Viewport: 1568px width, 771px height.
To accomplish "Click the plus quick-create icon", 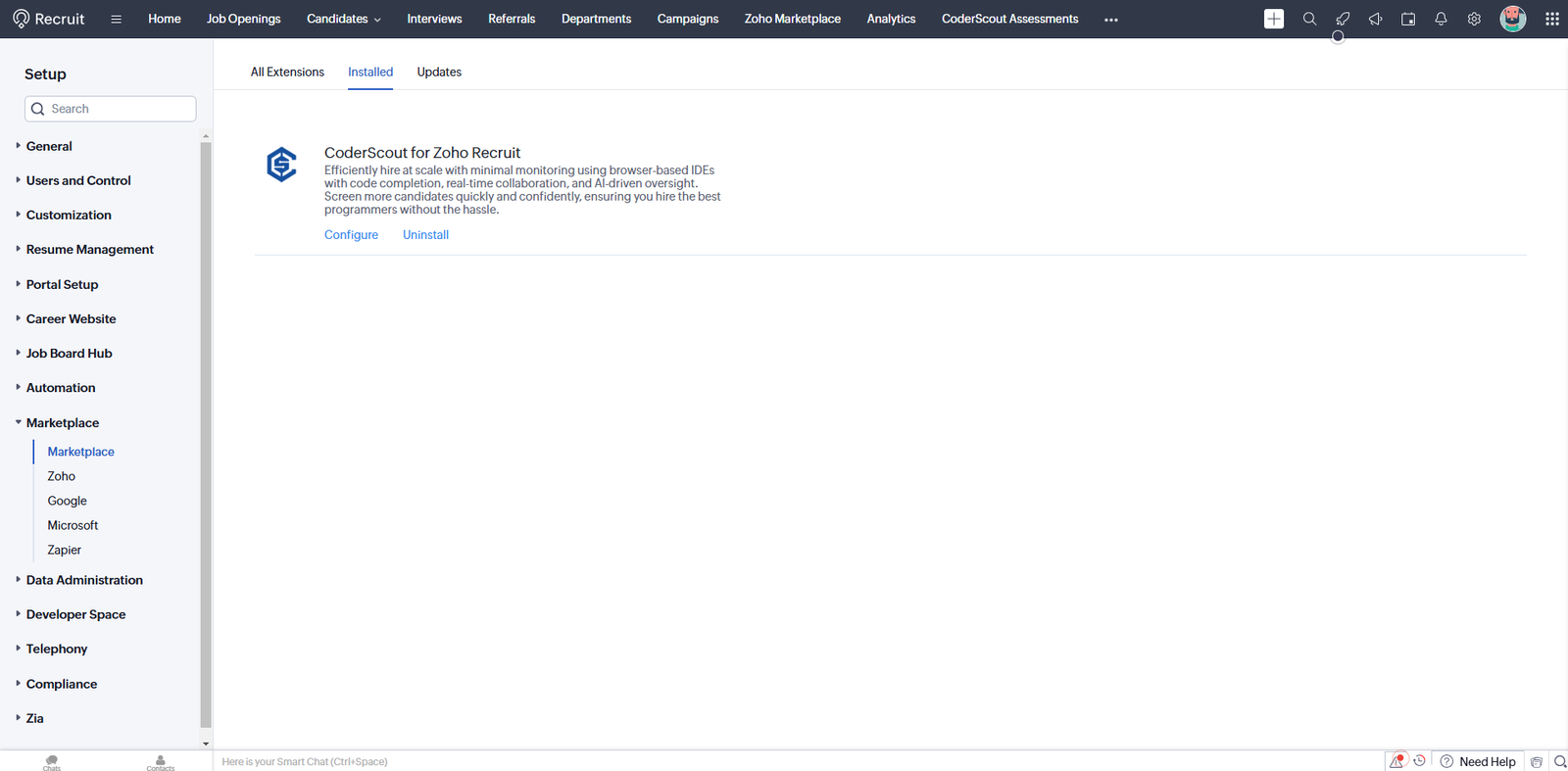I will tap(1273, 19).
